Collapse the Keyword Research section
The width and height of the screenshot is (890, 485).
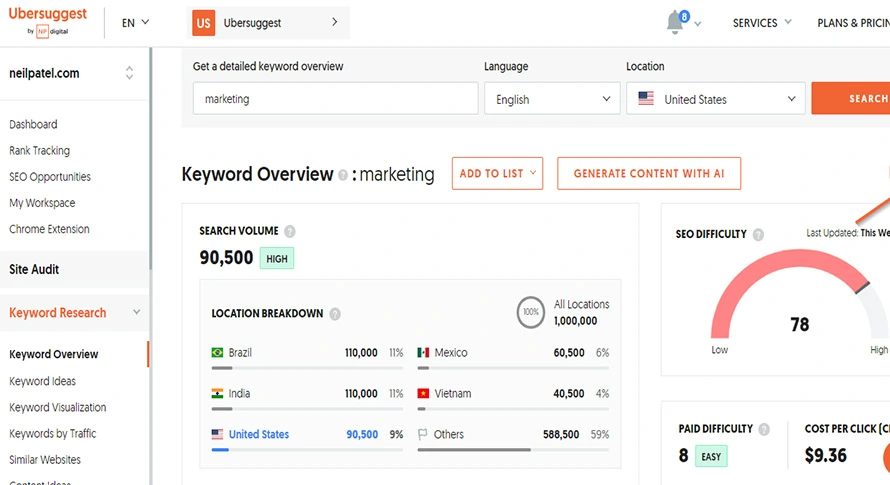point(137,313)
